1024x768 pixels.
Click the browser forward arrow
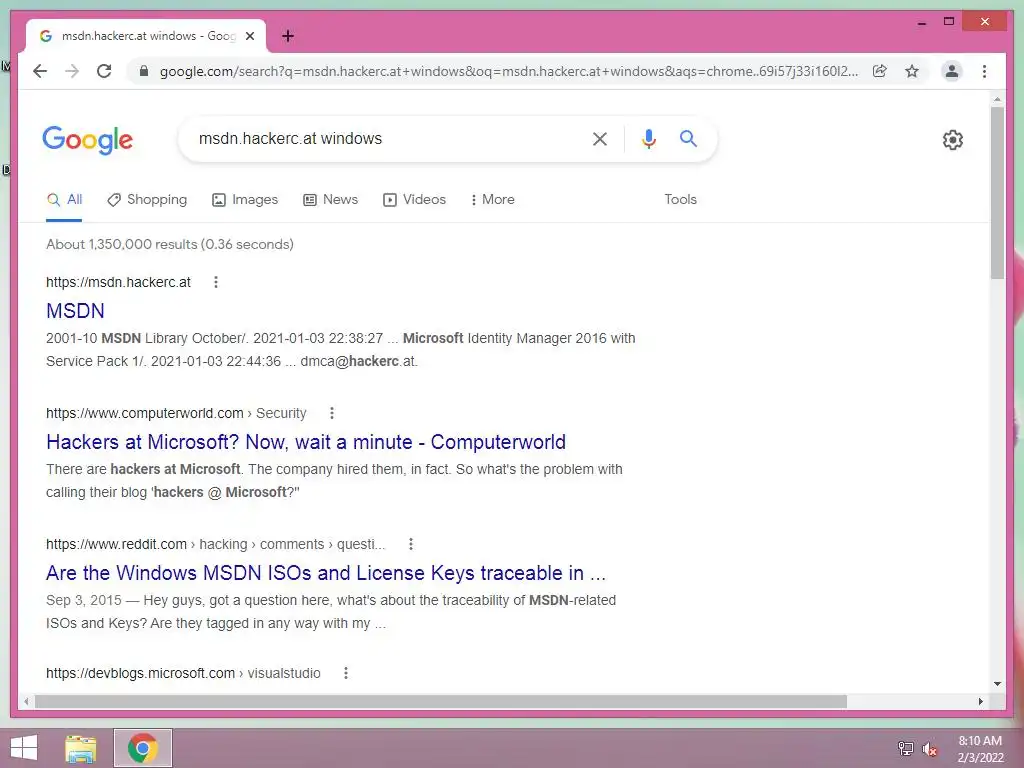(72, 71)
